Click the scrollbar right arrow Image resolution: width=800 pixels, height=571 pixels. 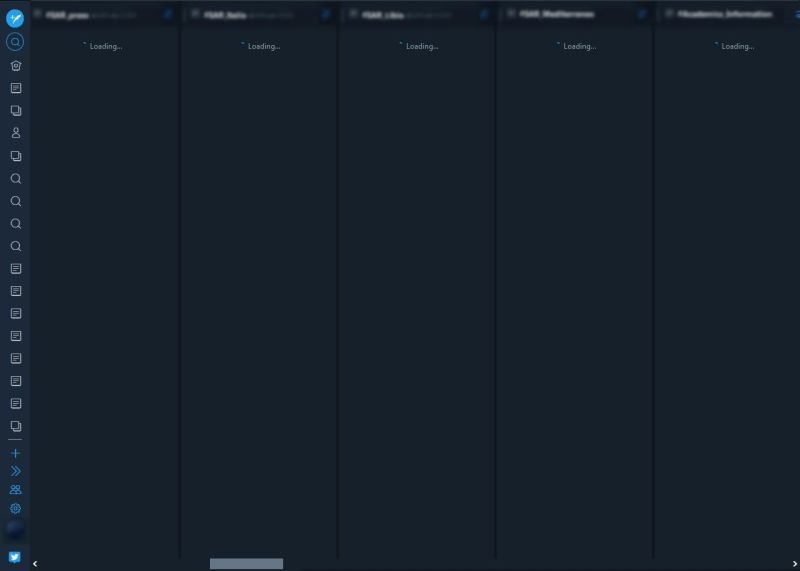click(795, 563)
